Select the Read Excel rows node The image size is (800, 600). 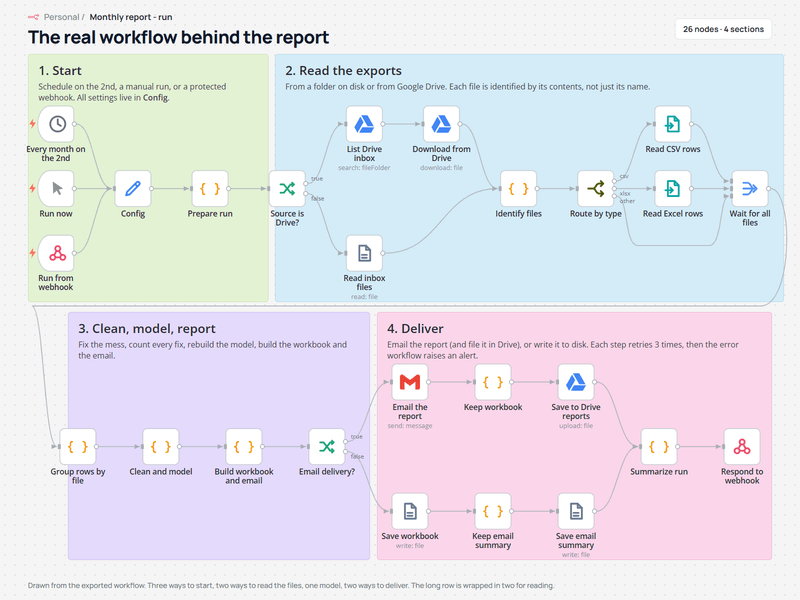point(672,188)
